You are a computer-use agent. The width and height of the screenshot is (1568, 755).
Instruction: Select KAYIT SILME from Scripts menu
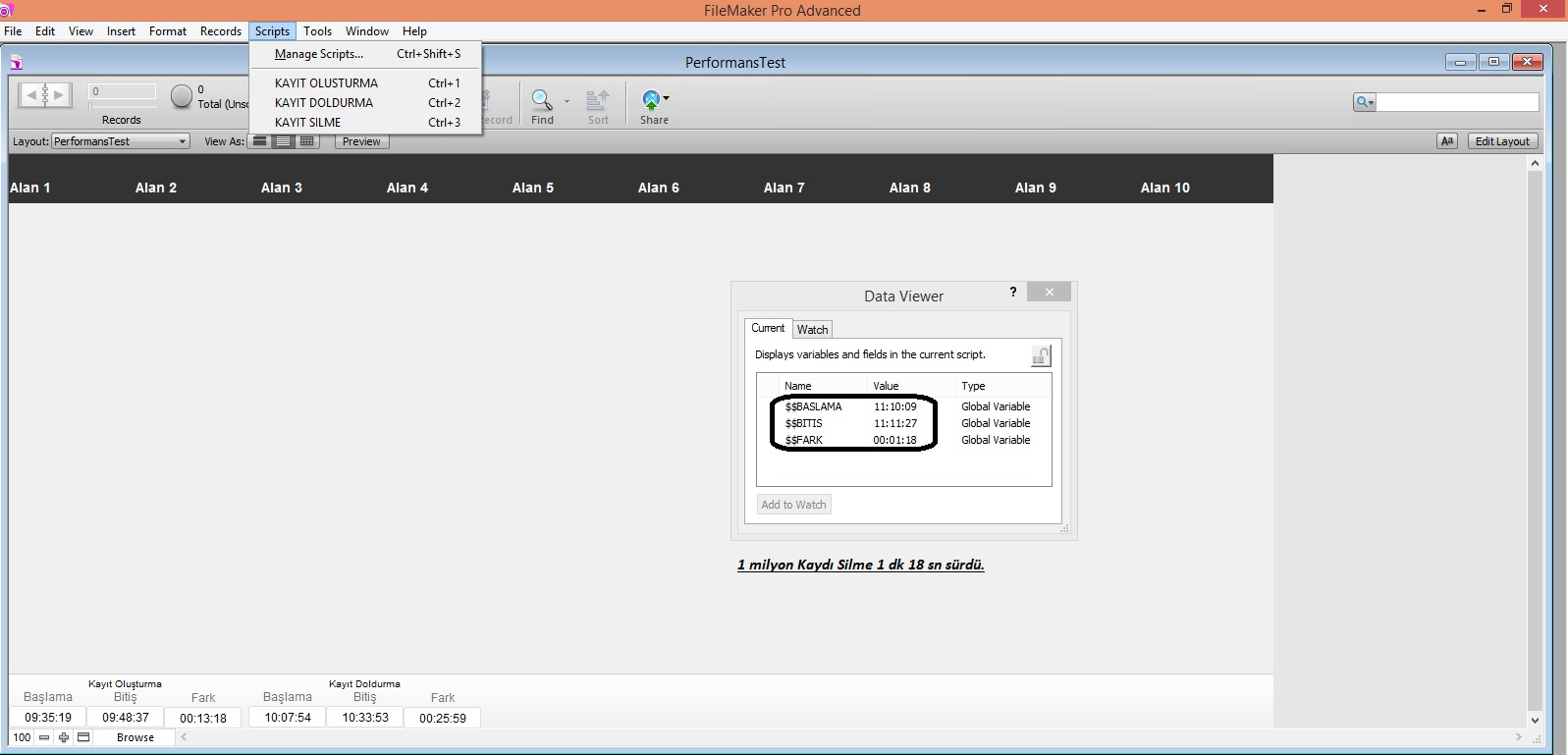308,123
